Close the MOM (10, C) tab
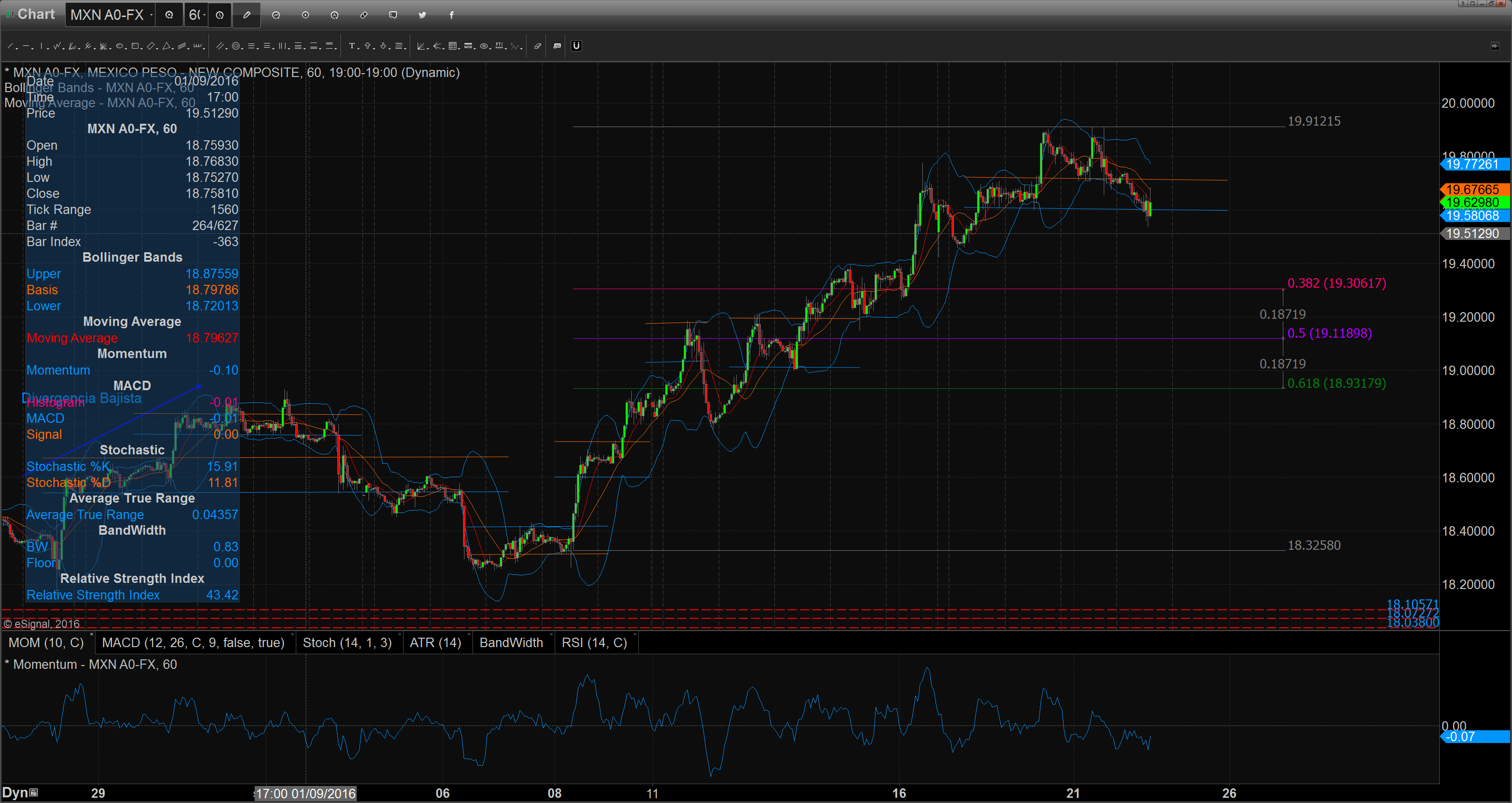Image resolution: width=1512 pixels, height=803 pixels. point(92,635)
